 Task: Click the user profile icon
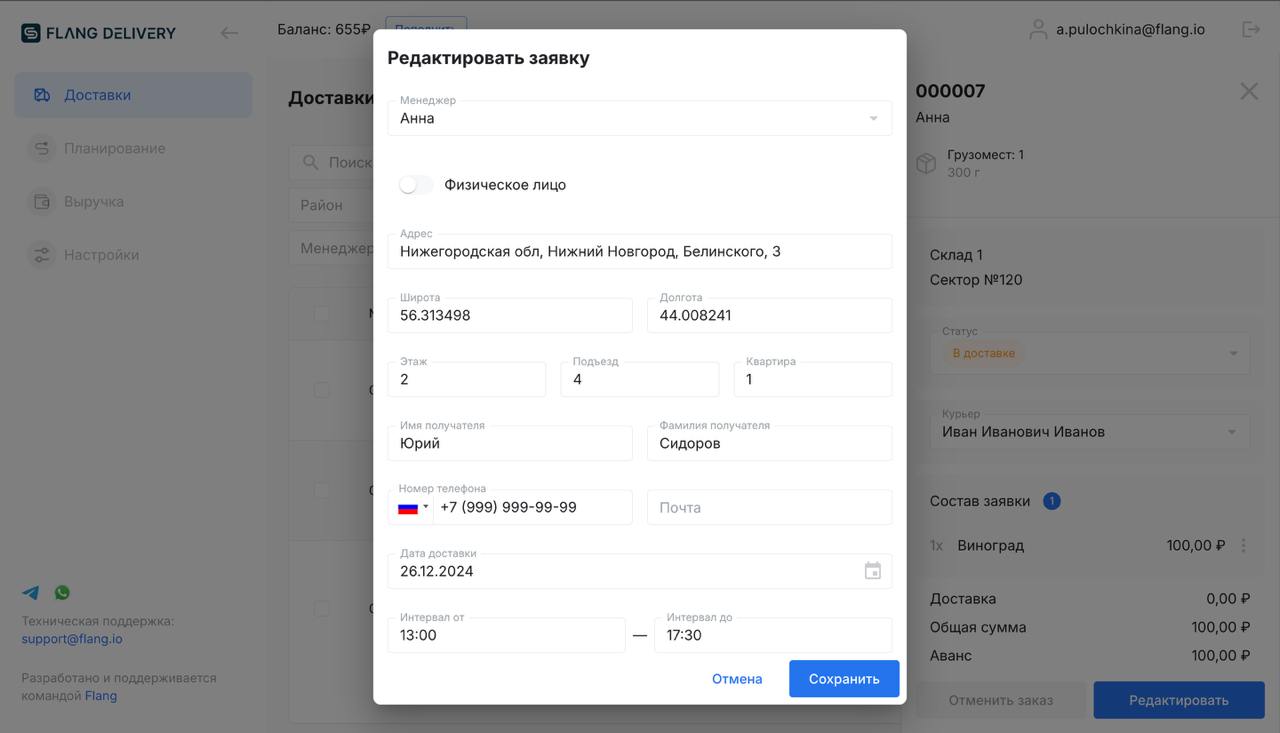tap(1038, 30)
